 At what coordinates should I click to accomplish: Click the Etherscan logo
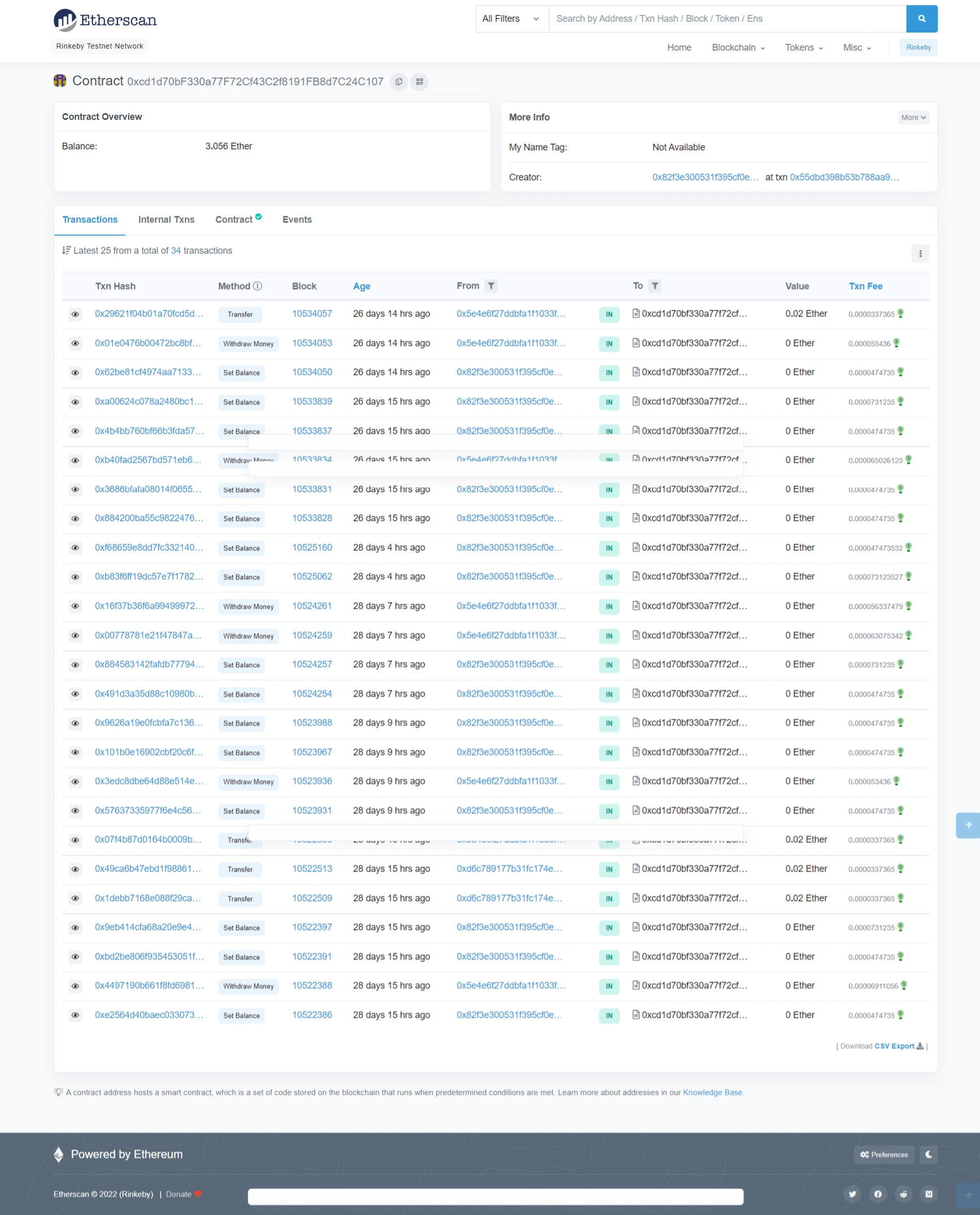point(105,20)
